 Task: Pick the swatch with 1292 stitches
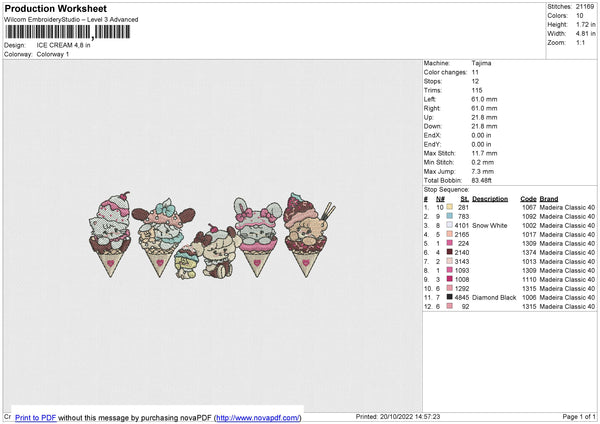(450, 288)
